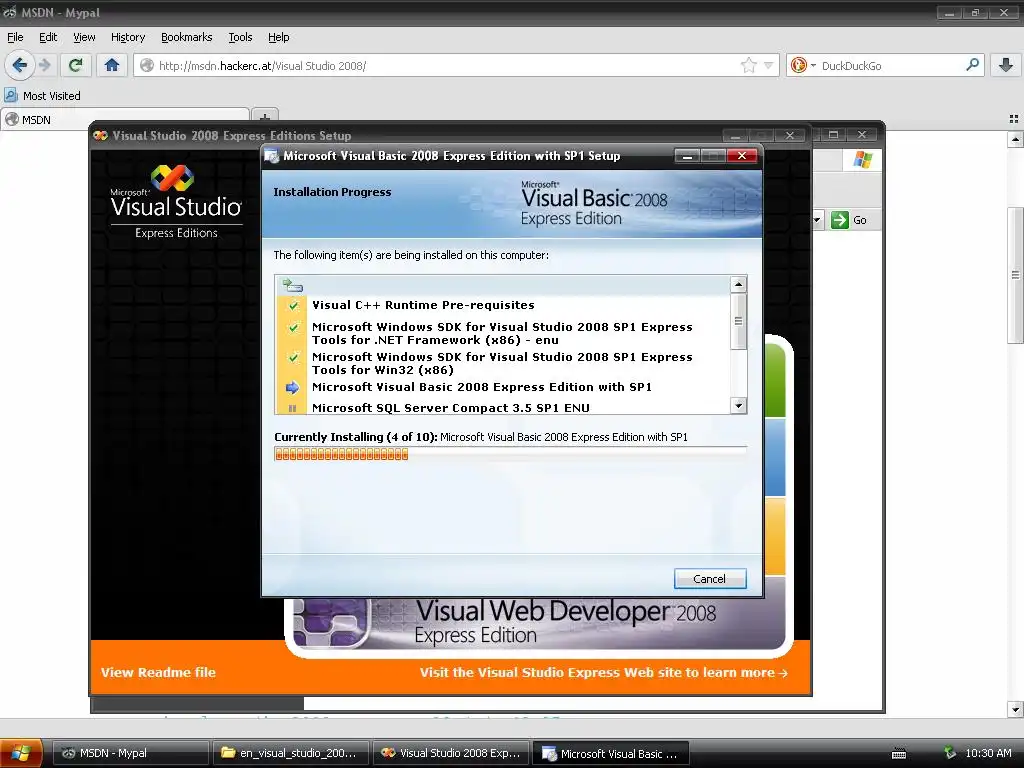Open the View menu
The width and height of the screenshot is (1024, 768).
[84, 37]
